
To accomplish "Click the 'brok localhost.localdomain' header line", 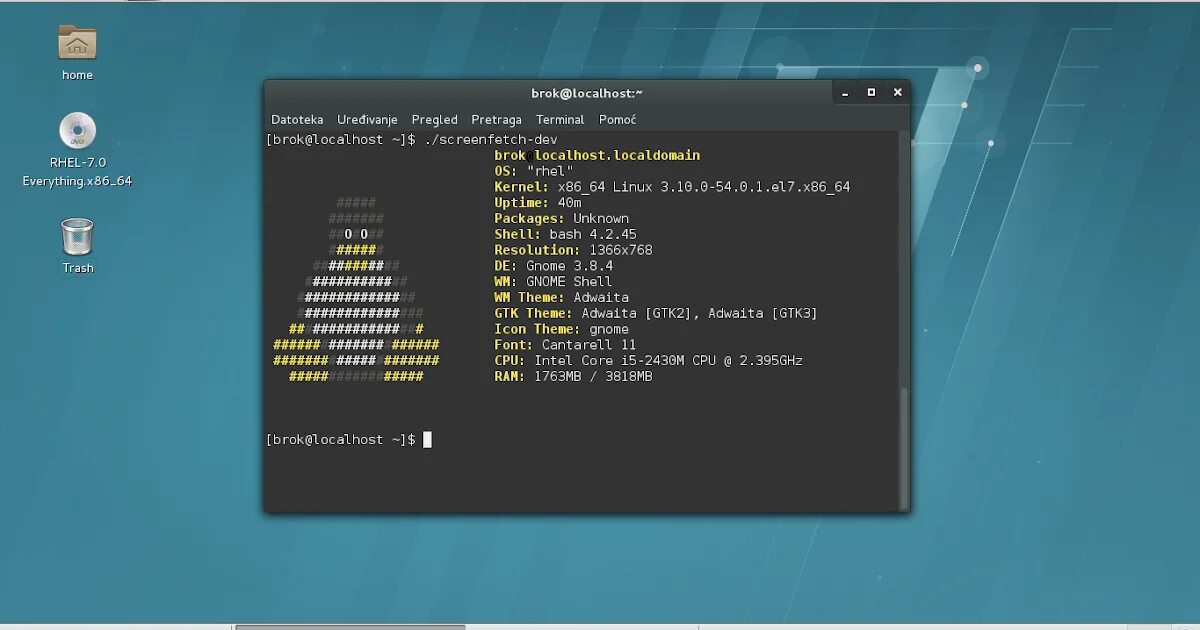I will [597, 155].
